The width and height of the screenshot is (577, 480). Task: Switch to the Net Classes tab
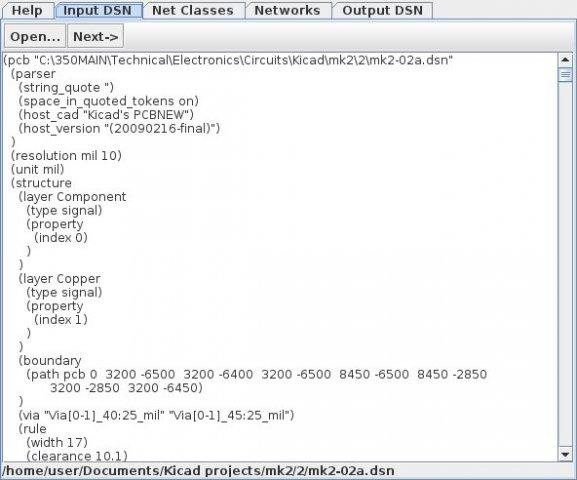pos(193,10)
